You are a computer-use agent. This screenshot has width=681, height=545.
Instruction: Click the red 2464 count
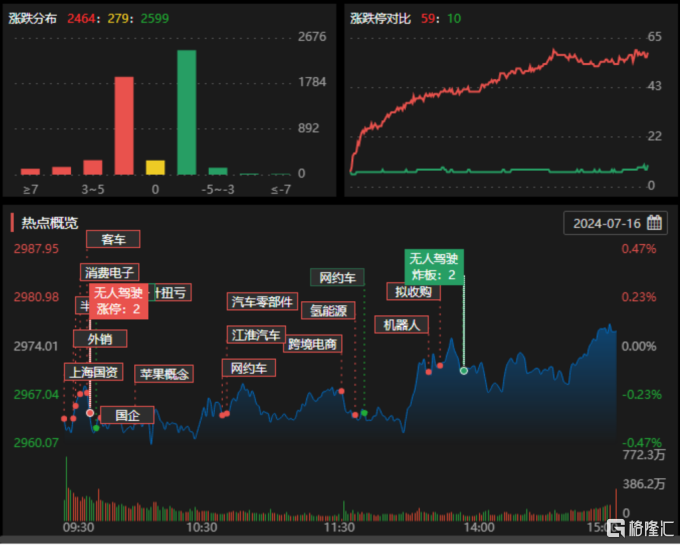[81, 18]
